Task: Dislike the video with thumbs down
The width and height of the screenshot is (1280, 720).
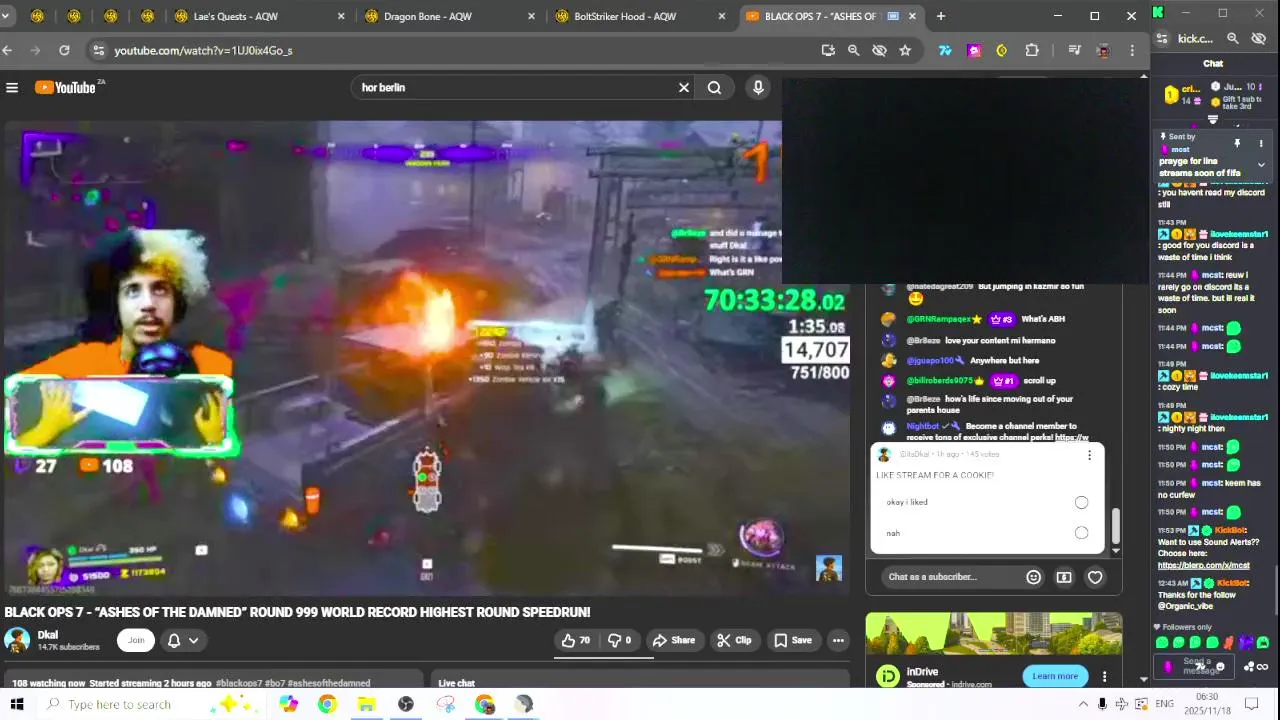Action: pos(620,640)
